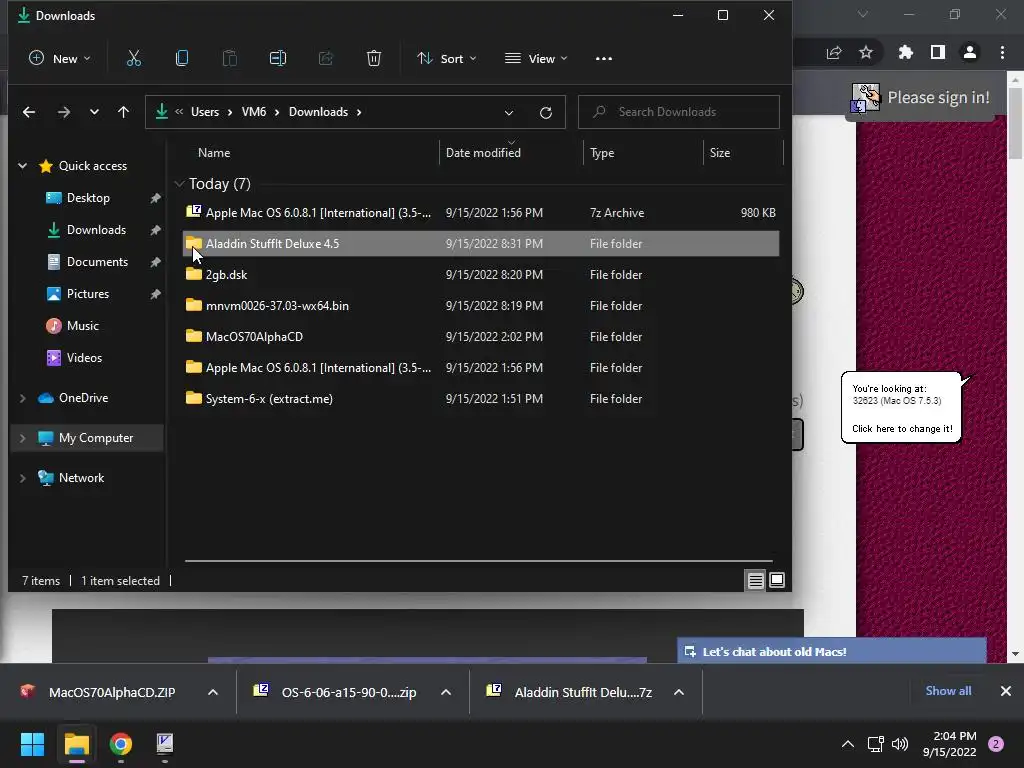Expand the Network tree node
The width and height of the screenshot is (1024, 768).
click(x=22, y=478)
